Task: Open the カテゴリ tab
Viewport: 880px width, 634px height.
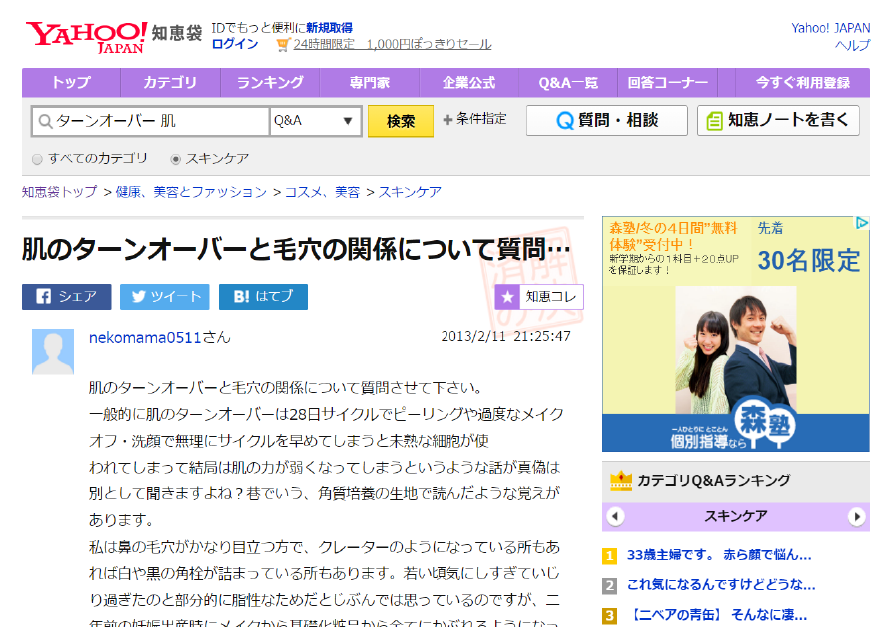Action: 170,82
